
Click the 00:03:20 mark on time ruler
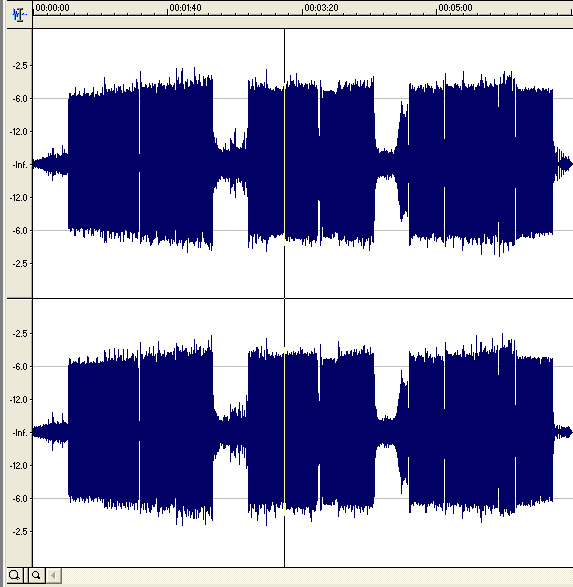pos(321,7)
